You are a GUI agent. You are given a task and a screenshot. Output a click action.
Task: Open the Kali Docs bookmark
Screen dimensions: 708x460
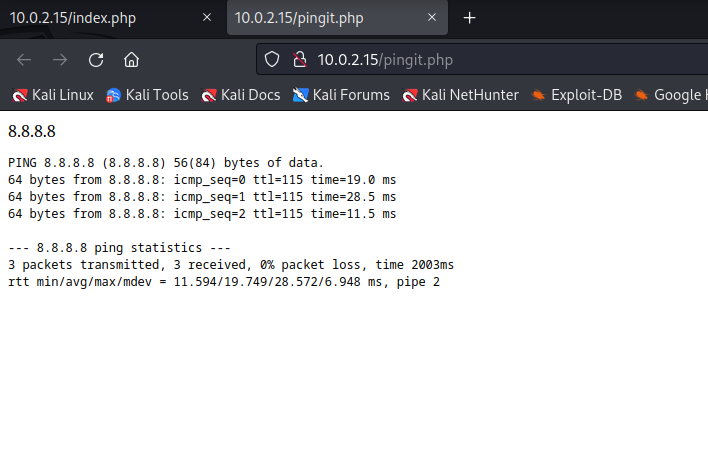pos(241,95)
